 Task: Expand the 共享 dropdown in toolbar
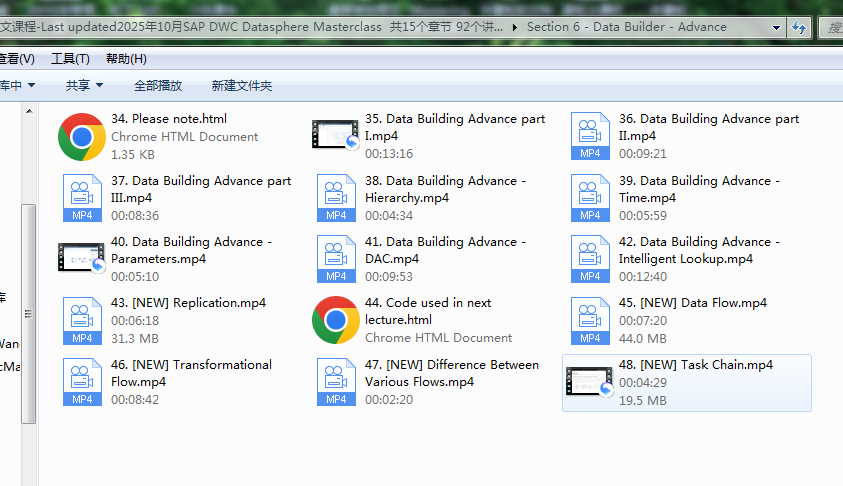(x=84, y=86)
